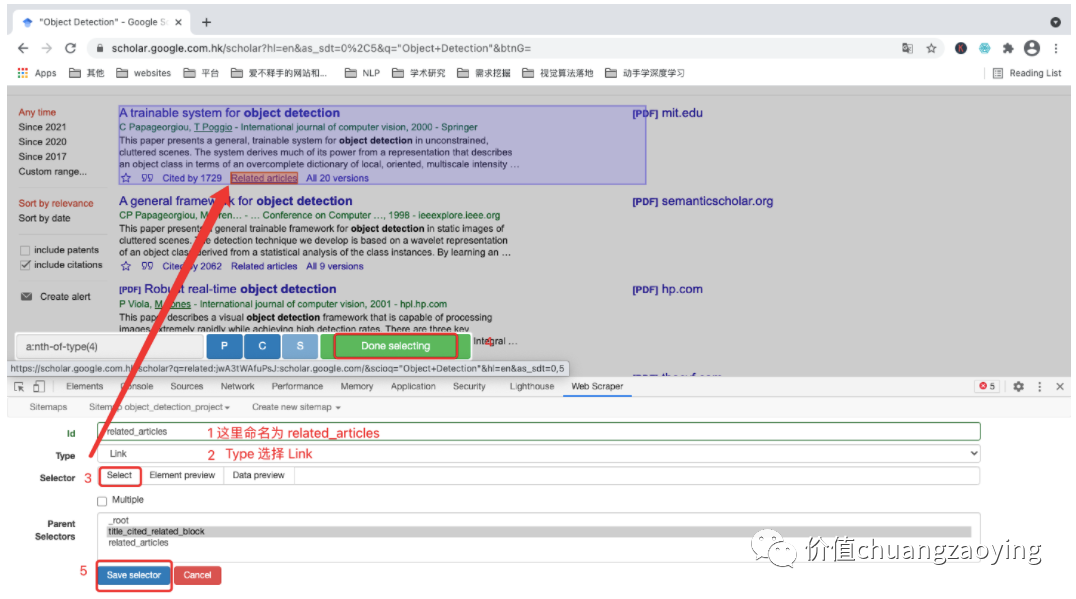This screenshot has width=1076, height=599.
Task: Click the P button in selector toolbar
Action: click(x=224, y=346)
